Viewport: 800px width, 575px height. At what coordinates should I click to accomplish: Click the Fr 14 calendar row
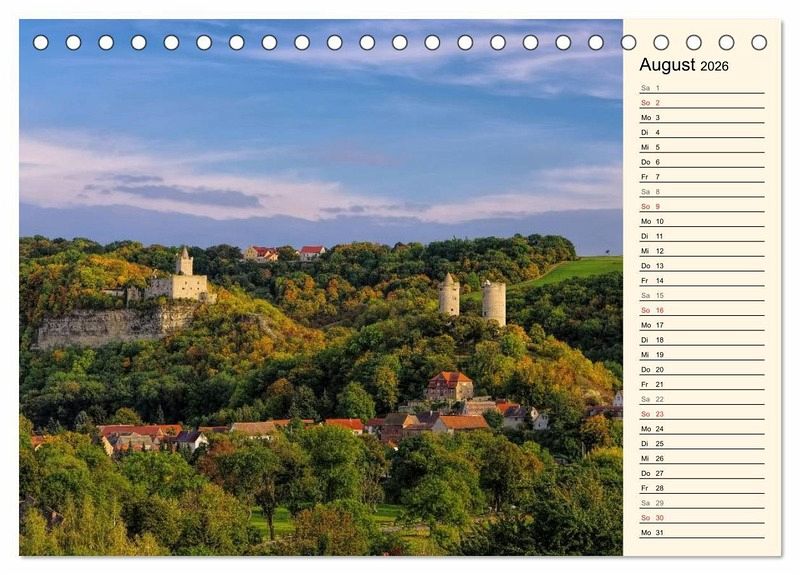pyautogui.click(x=701, y=281)
